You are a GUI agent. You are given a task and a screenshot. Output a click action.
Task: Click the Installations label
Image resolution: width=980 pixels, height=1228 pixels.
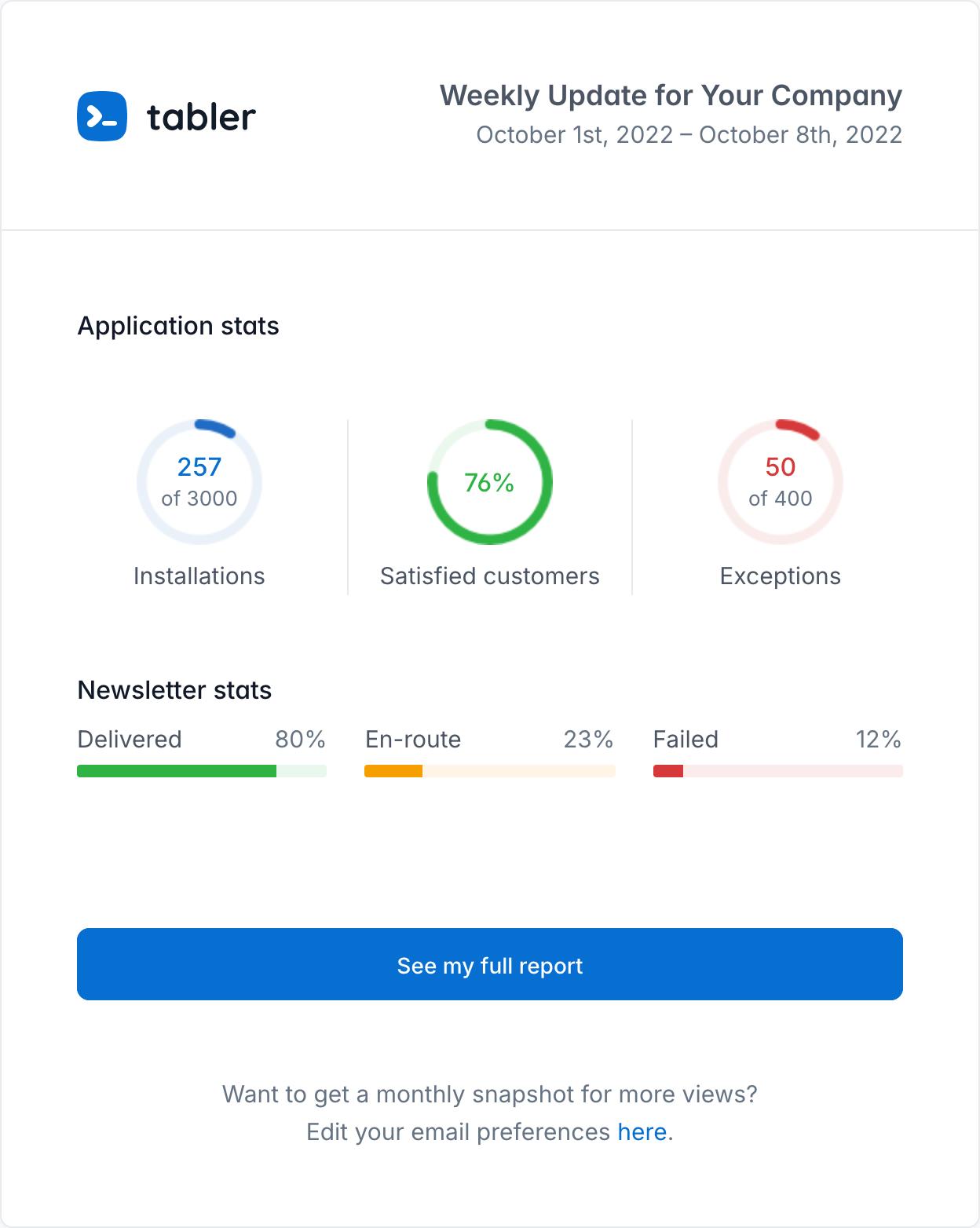(199, 576)
